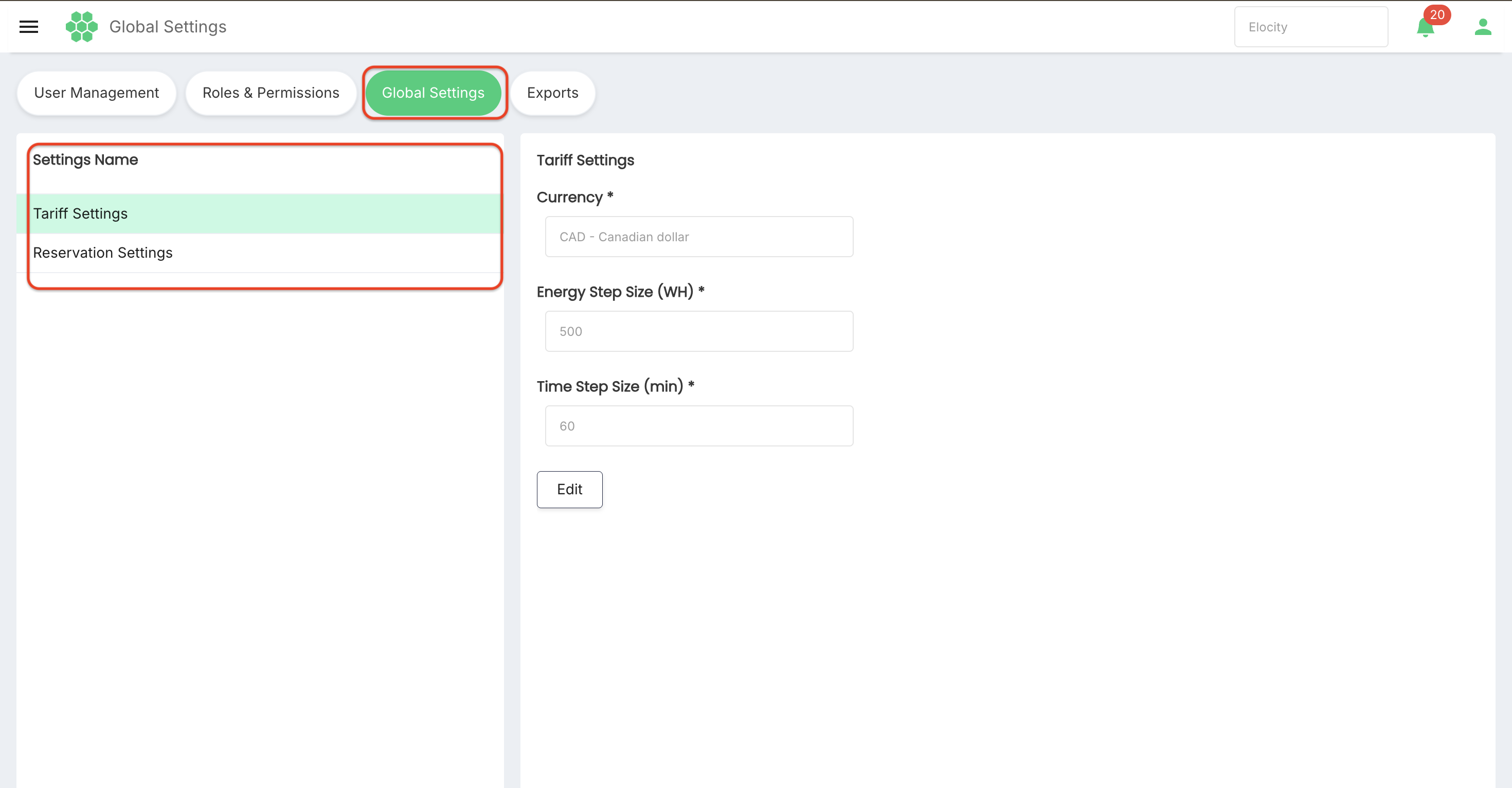This screenshot has height=788, width=1512.
Task: Open the notifications bell icon
Action: [x=1425, y=28]
